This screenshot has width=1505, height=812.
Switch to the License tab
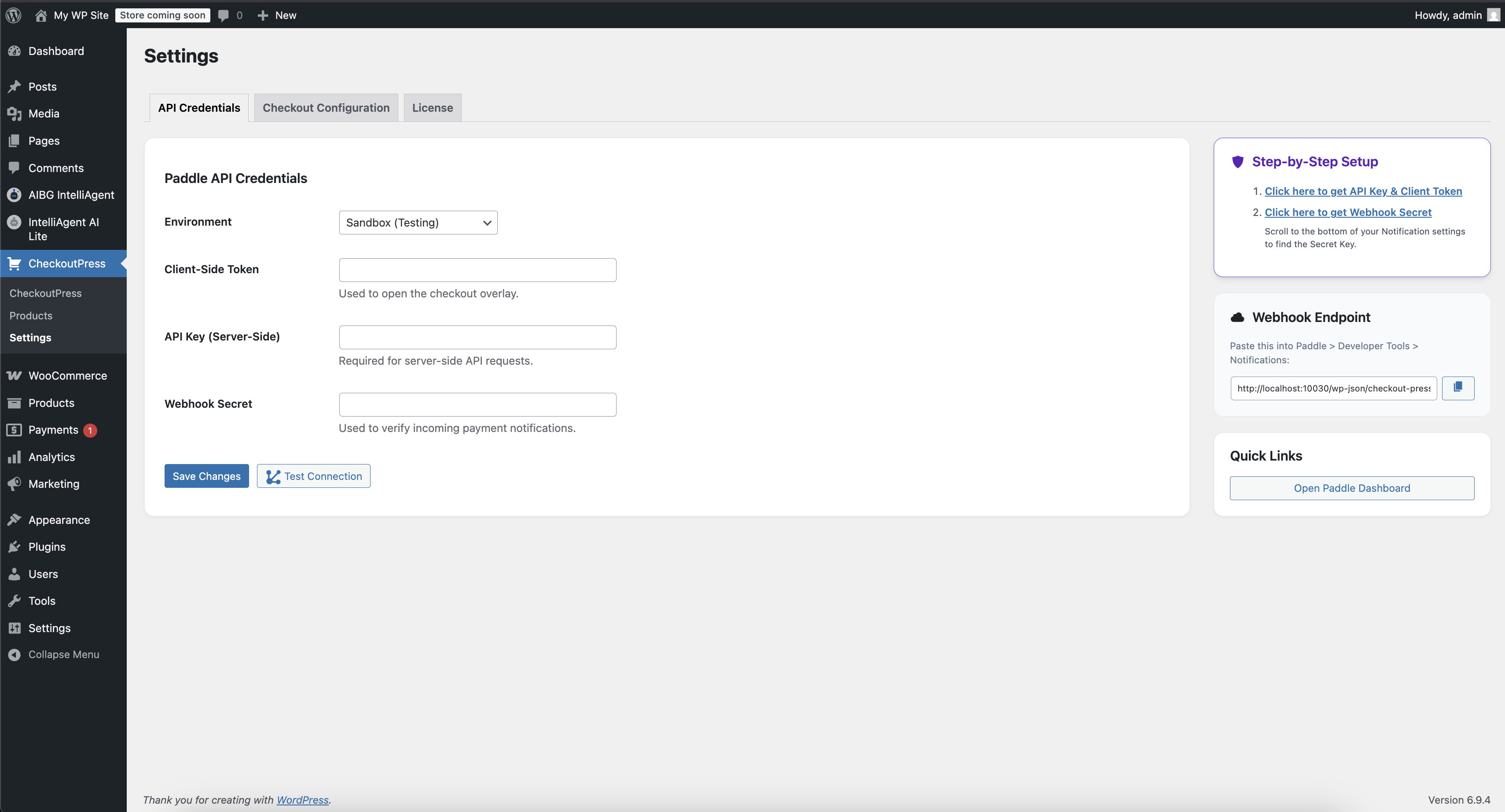pos(432,107)
